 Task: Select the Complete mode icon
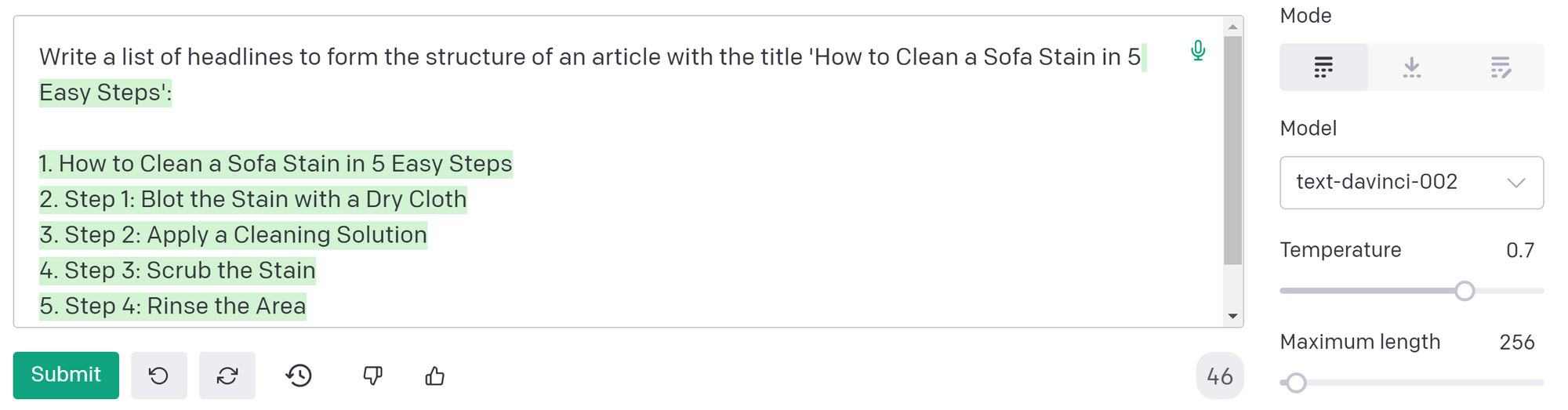pos(1323,67)
